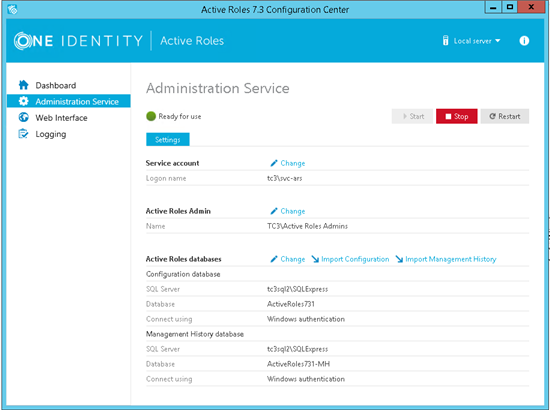Viewport: 550px width, 410px height.
Task: Restart the Administration Service
Action: click(504, 116)
